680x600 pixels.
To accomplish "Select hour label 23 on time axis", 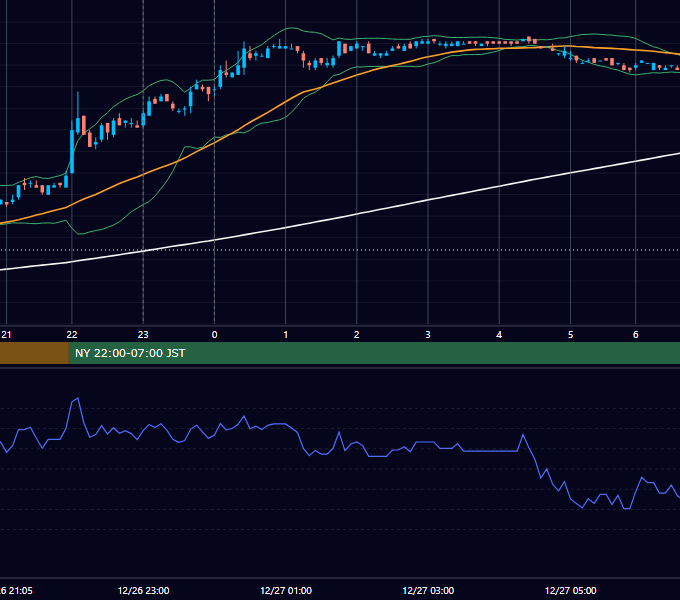I will coord(143,335).
